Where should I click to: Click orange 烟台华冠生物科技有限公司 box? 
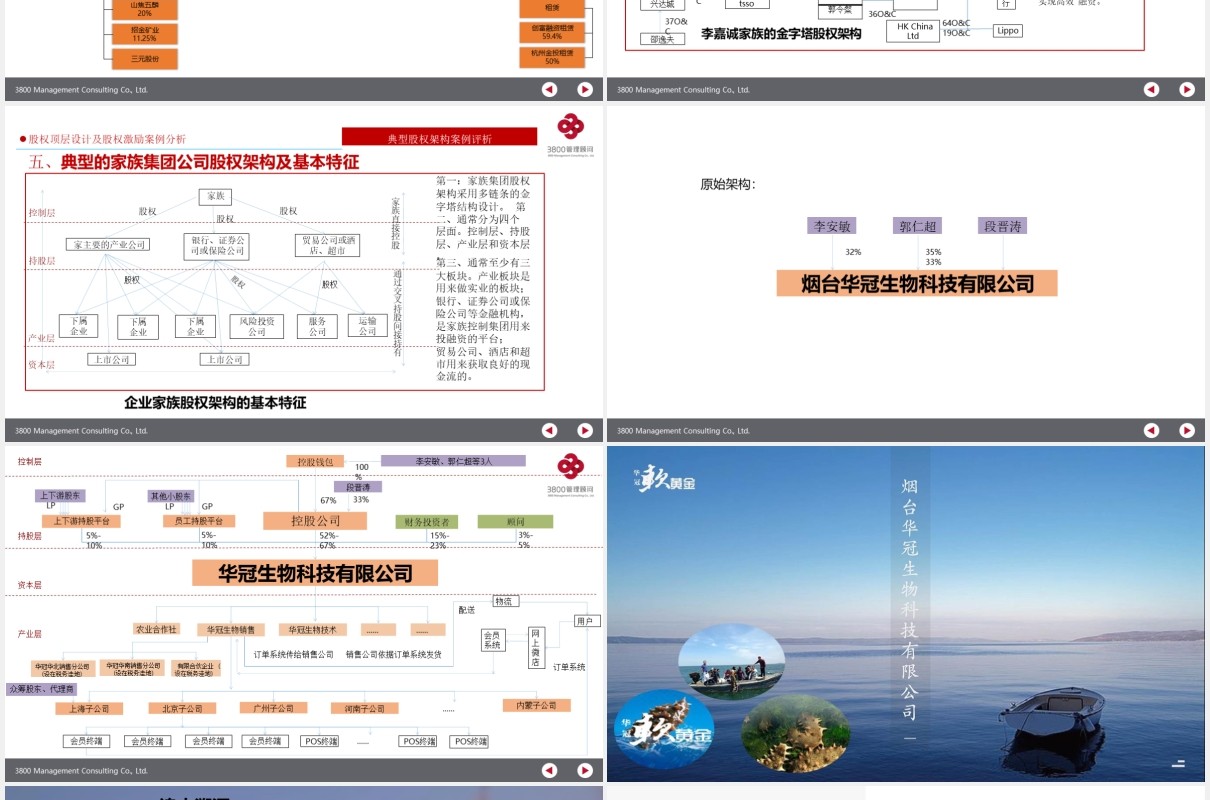pyautogui.click(x=918, y=283)
